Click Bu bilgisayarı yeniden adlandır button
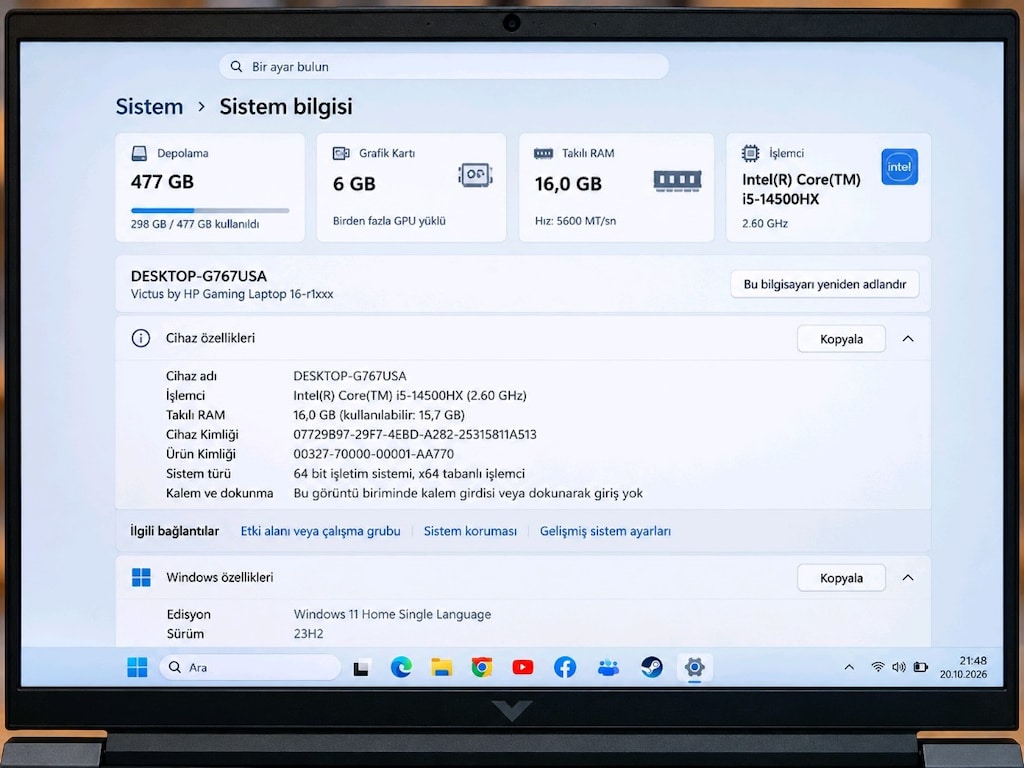Viewport: 1024px width, 768px height. click(825, 284)
